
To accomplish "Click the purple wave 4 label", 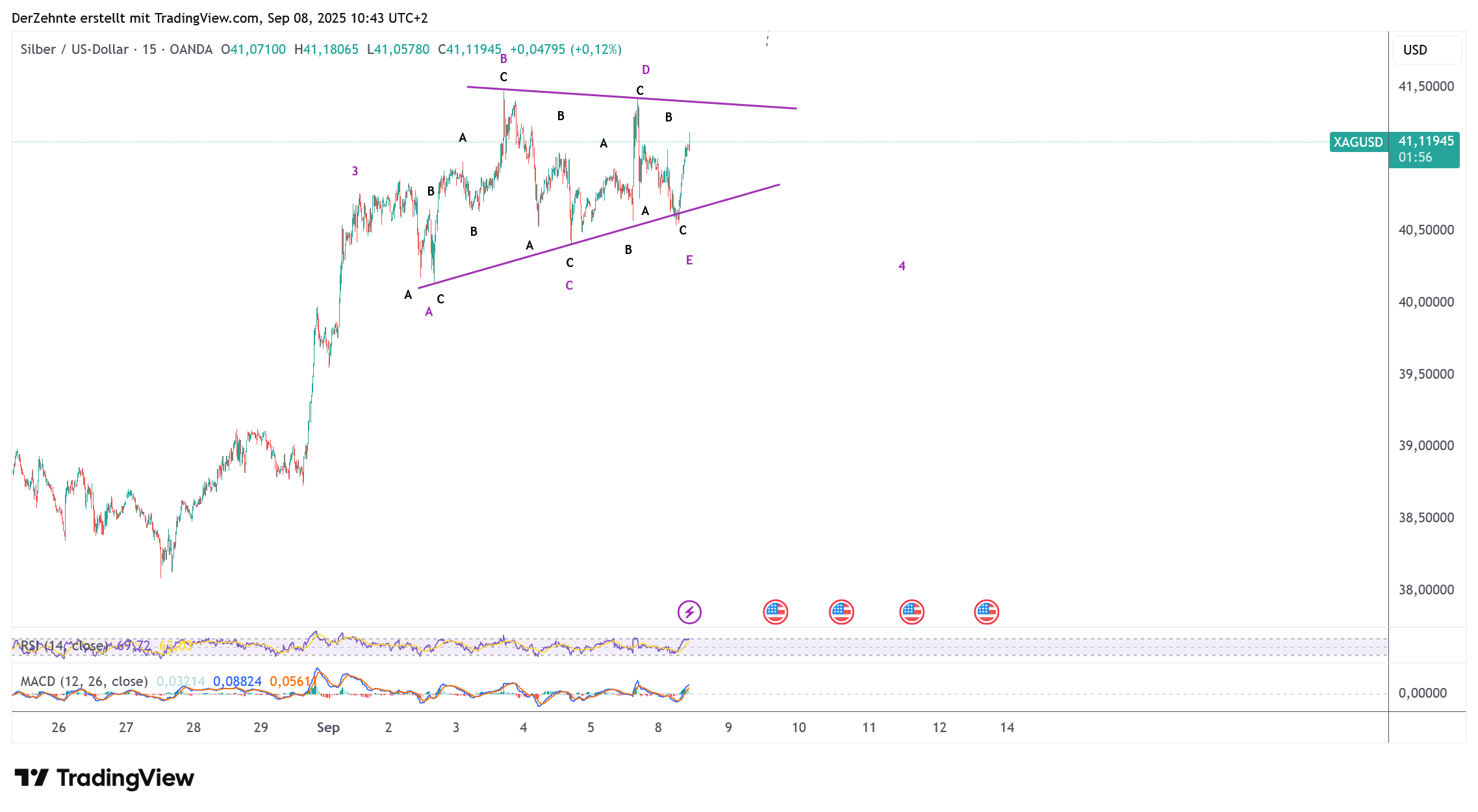I will [x=902, y=266].
